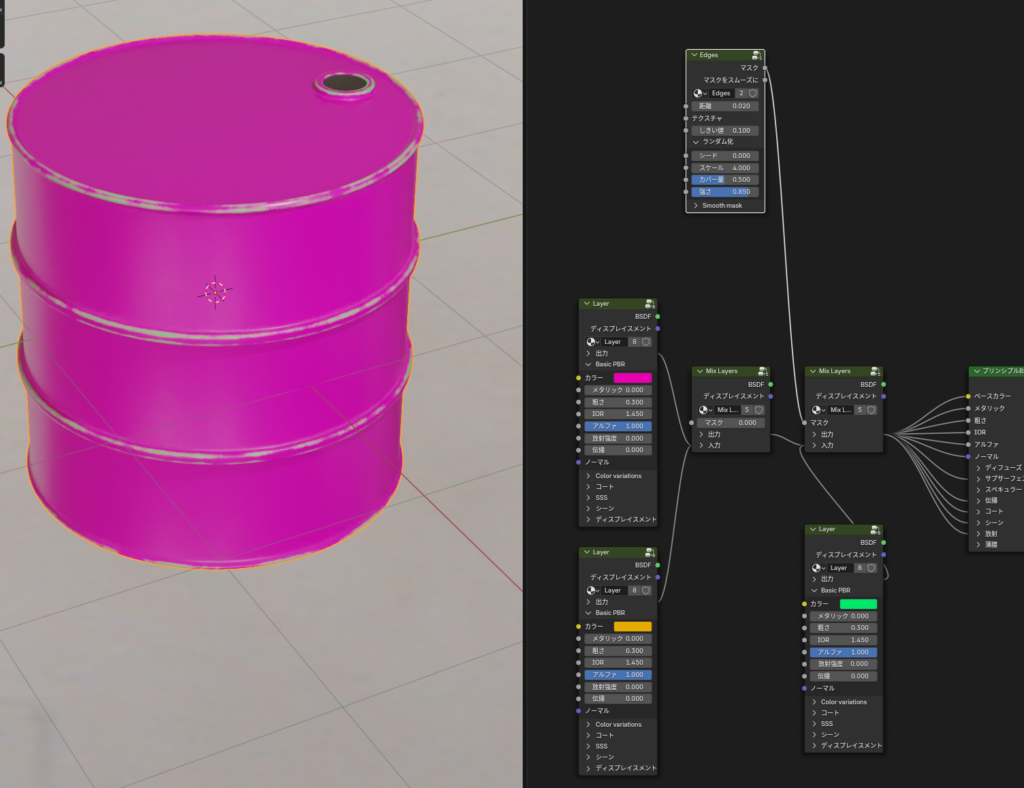This screenshot has height=788, width=1024.
Task: Click the pink color swatch on Layer node
Action: (632, 378)
